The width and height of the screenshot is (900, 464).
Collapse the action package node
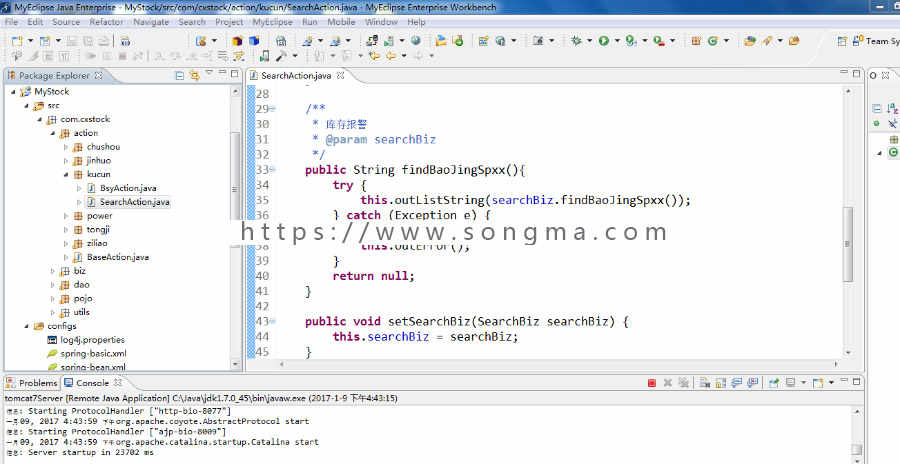(x=53, y=133)
